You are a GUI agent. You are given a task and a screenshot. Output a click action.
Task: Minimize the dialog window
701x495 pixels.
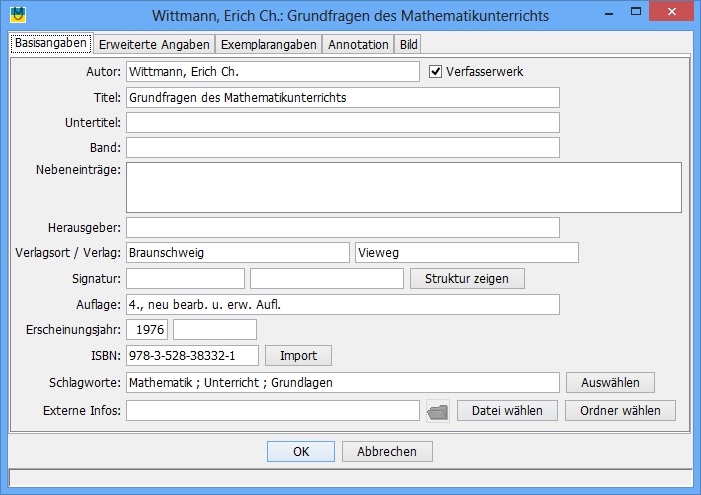(608, 13)
